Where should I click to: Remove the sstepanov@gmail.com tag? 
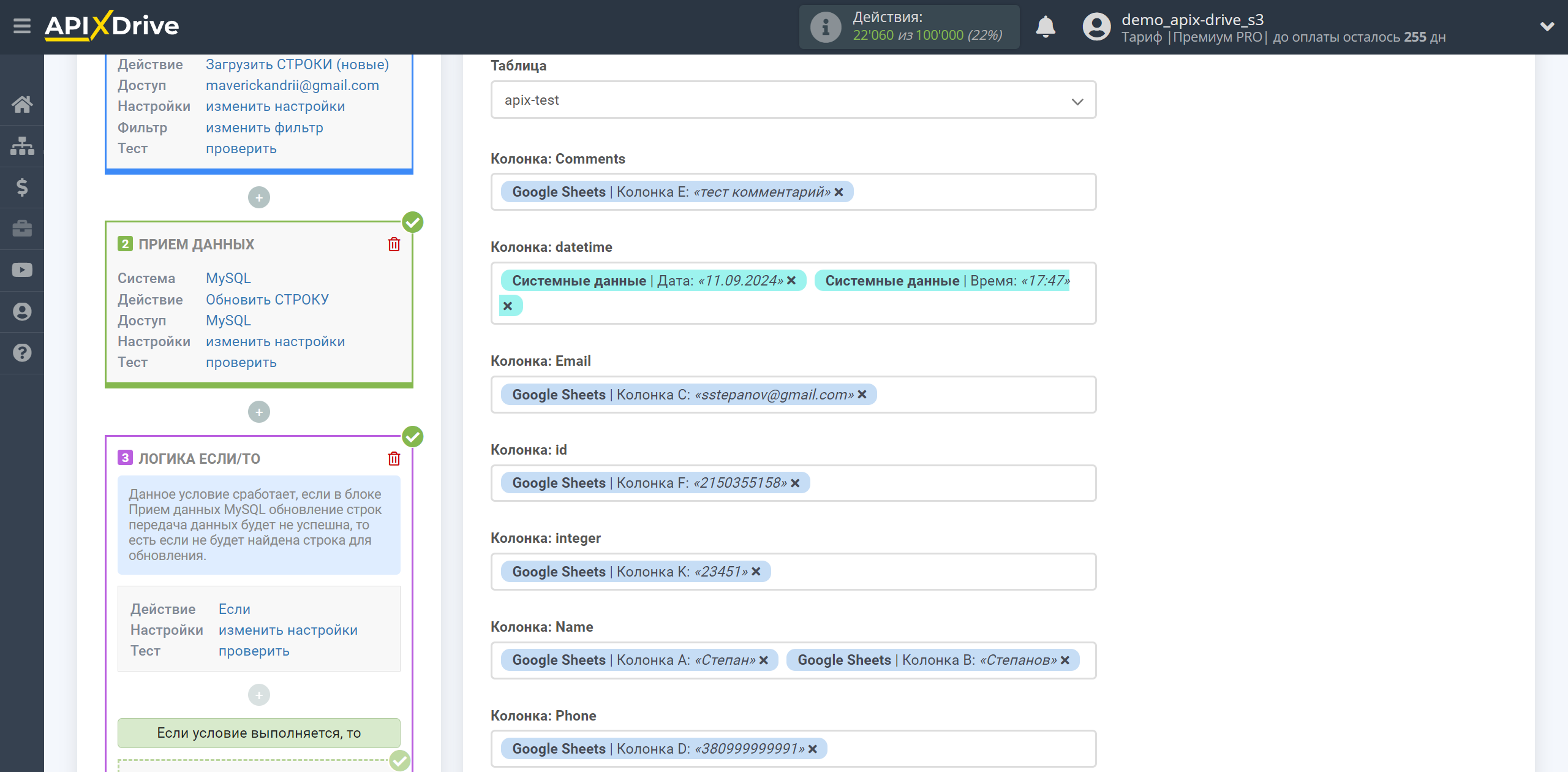tap(862, 395)
